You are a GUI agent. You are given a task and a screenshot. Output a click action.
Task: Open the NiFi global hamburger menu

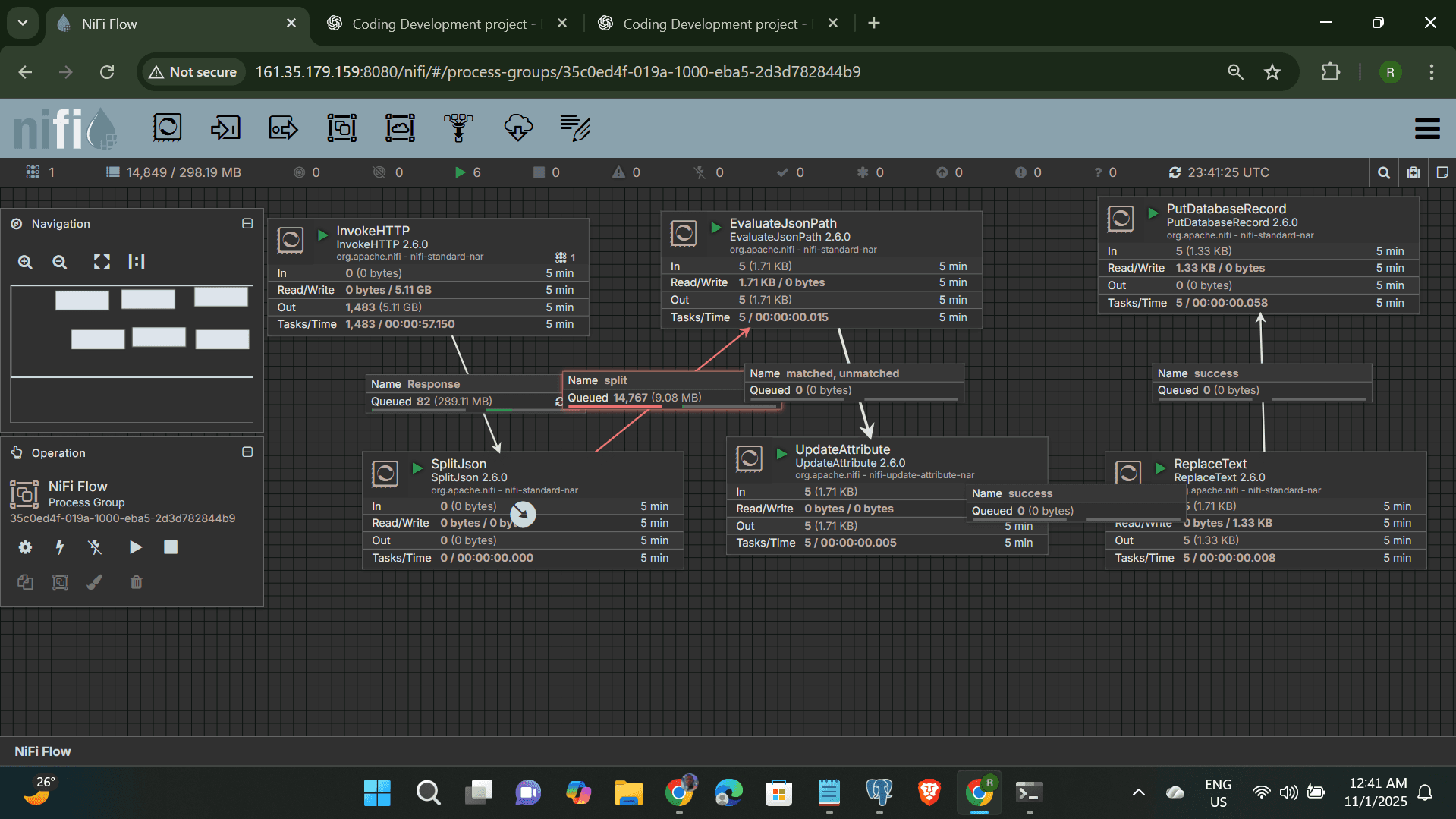coord(1427,128)
